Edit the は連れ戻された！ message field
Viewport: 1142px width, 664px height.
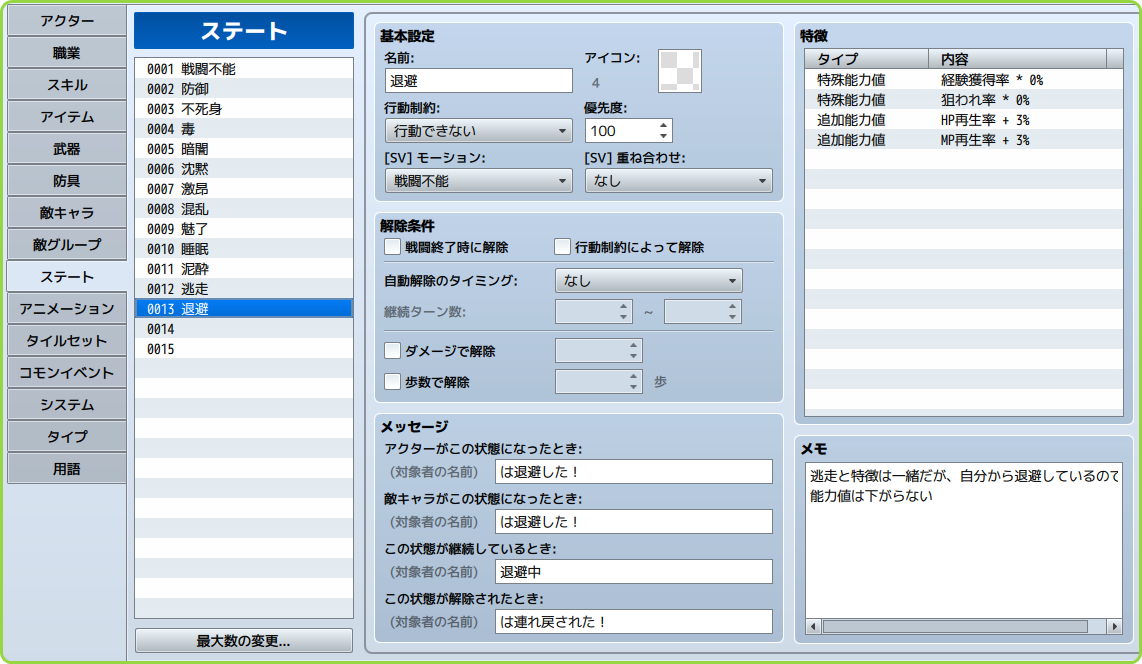pyautogui.click(x=634, y=622)
